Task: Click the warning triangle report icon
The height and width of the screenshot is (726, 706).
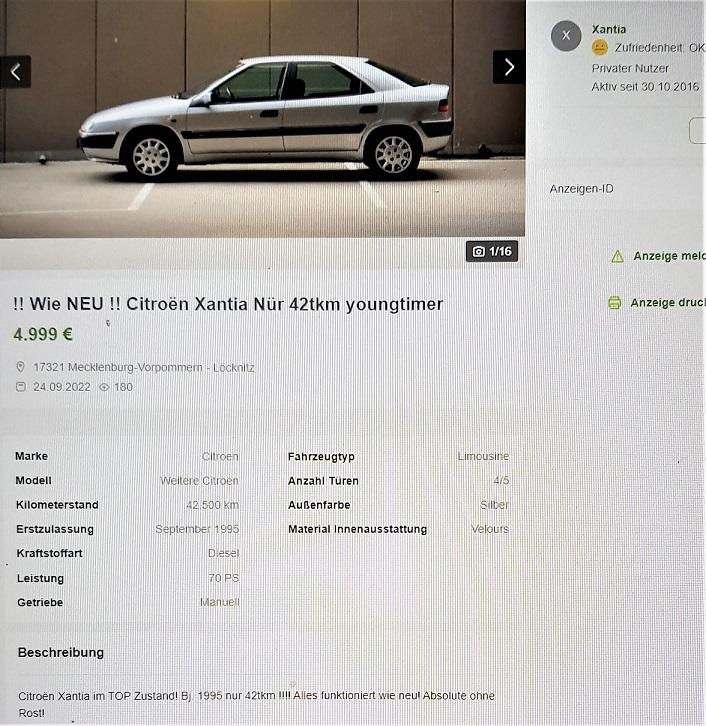Action: pos(618,257)
